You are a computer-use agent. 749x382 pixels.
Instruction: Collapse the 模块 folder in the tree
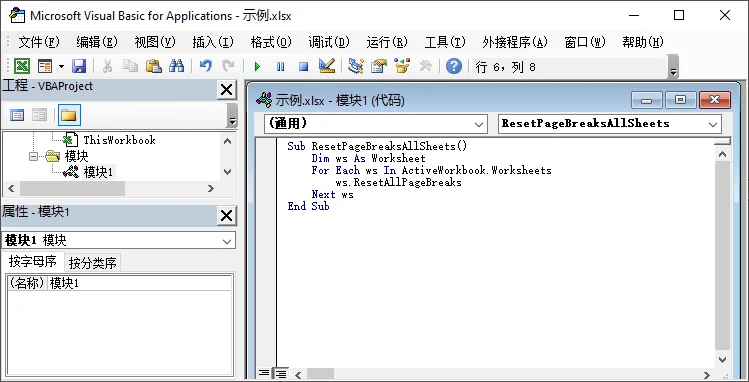coord(33,156)
